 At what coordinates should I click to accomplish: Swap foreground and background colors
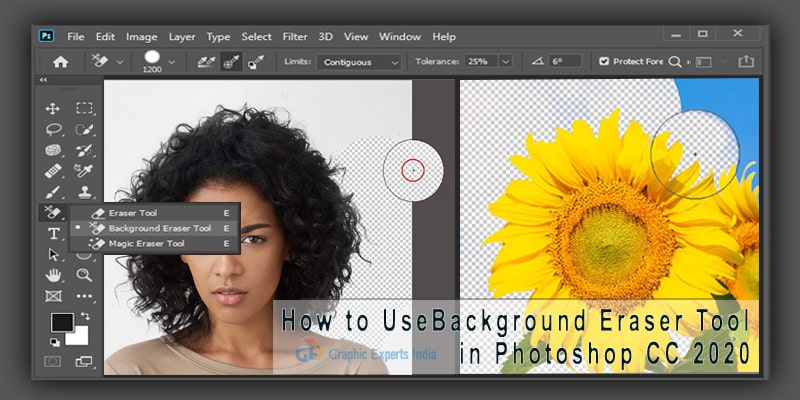tap(85, 316)
